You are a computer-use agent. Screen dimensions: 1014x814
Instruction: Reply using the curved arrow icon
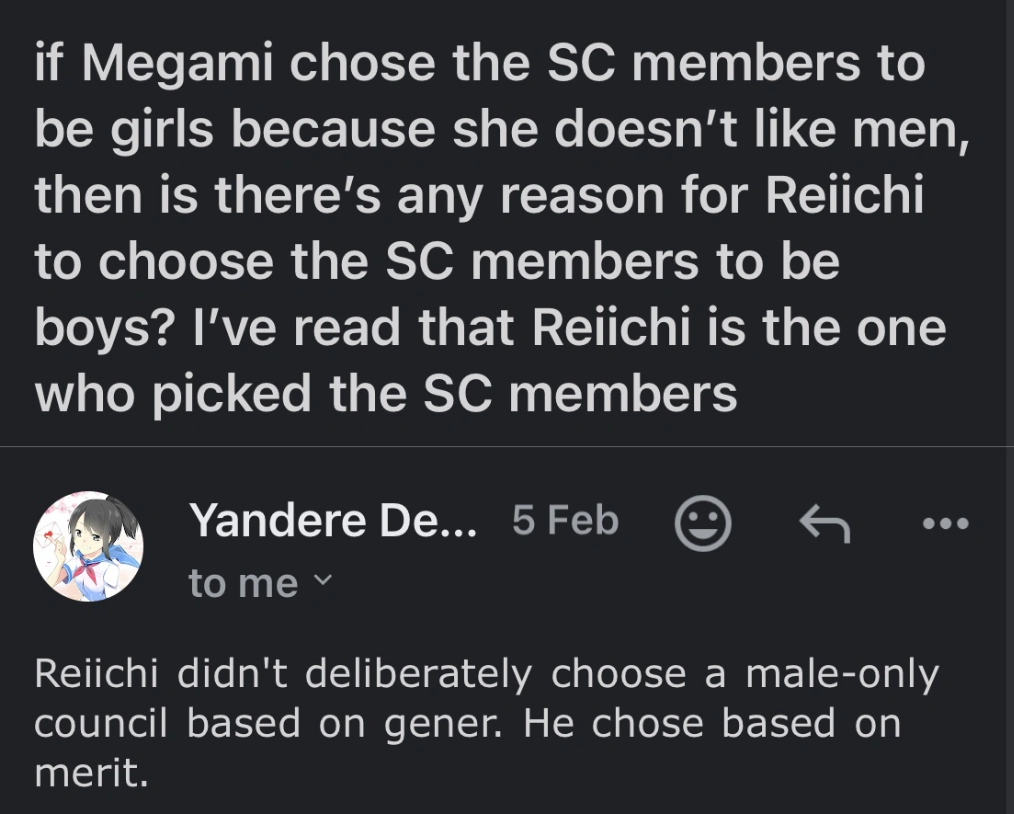[824, 524]
